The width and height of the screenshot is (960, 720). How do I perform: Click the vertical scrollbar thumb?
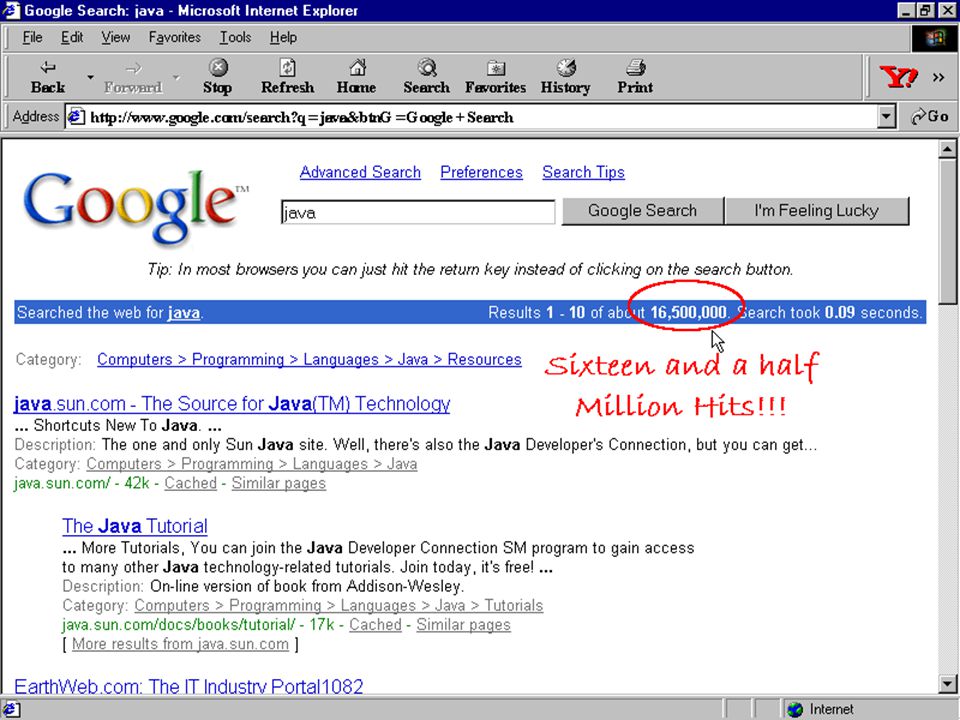pyautogui.click(x=947, y=230)
